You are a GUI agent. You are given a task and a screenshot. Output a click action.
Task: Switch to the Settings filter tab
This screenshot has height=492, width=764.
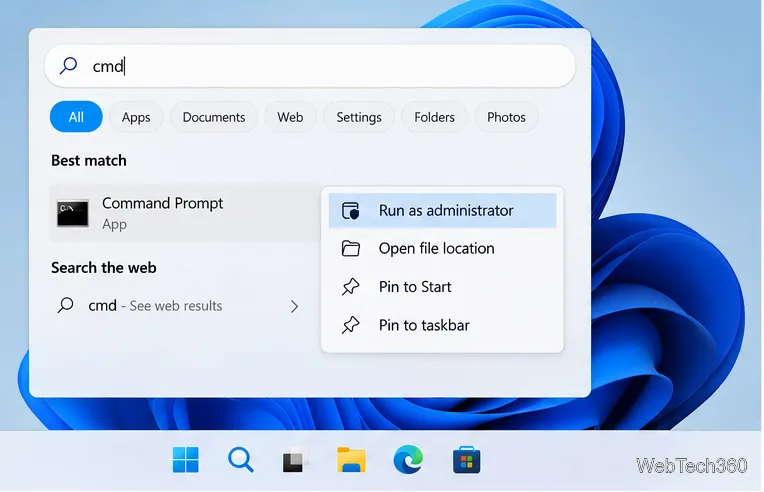coord(359,117)
